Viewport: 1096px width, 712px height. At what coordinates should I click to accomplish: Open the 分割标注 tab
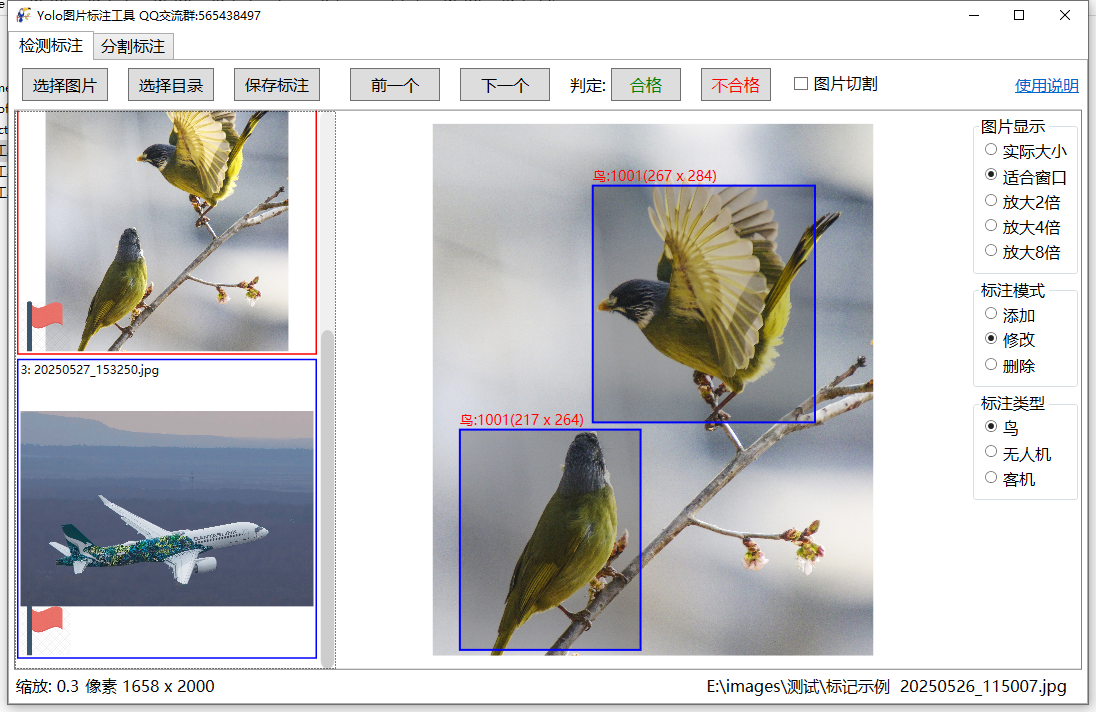pyautogui.click(x=133, y=47)
